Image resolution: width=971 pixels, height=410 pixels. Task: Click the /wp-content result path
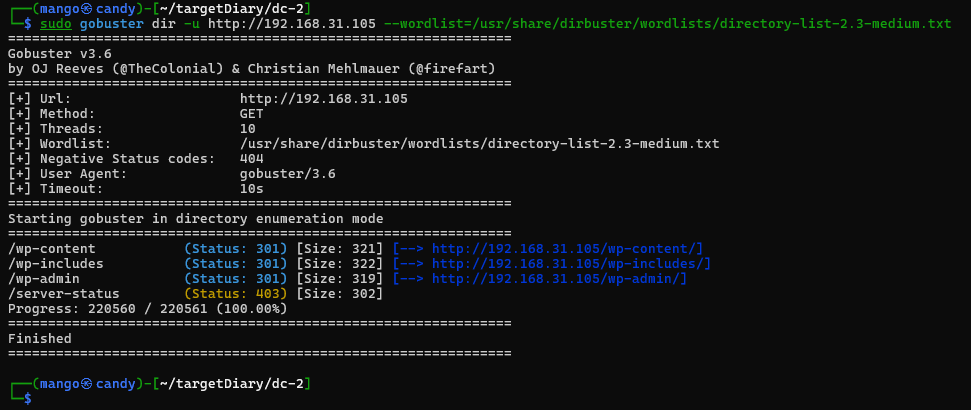pyautogui.click(x=52, y=248)
